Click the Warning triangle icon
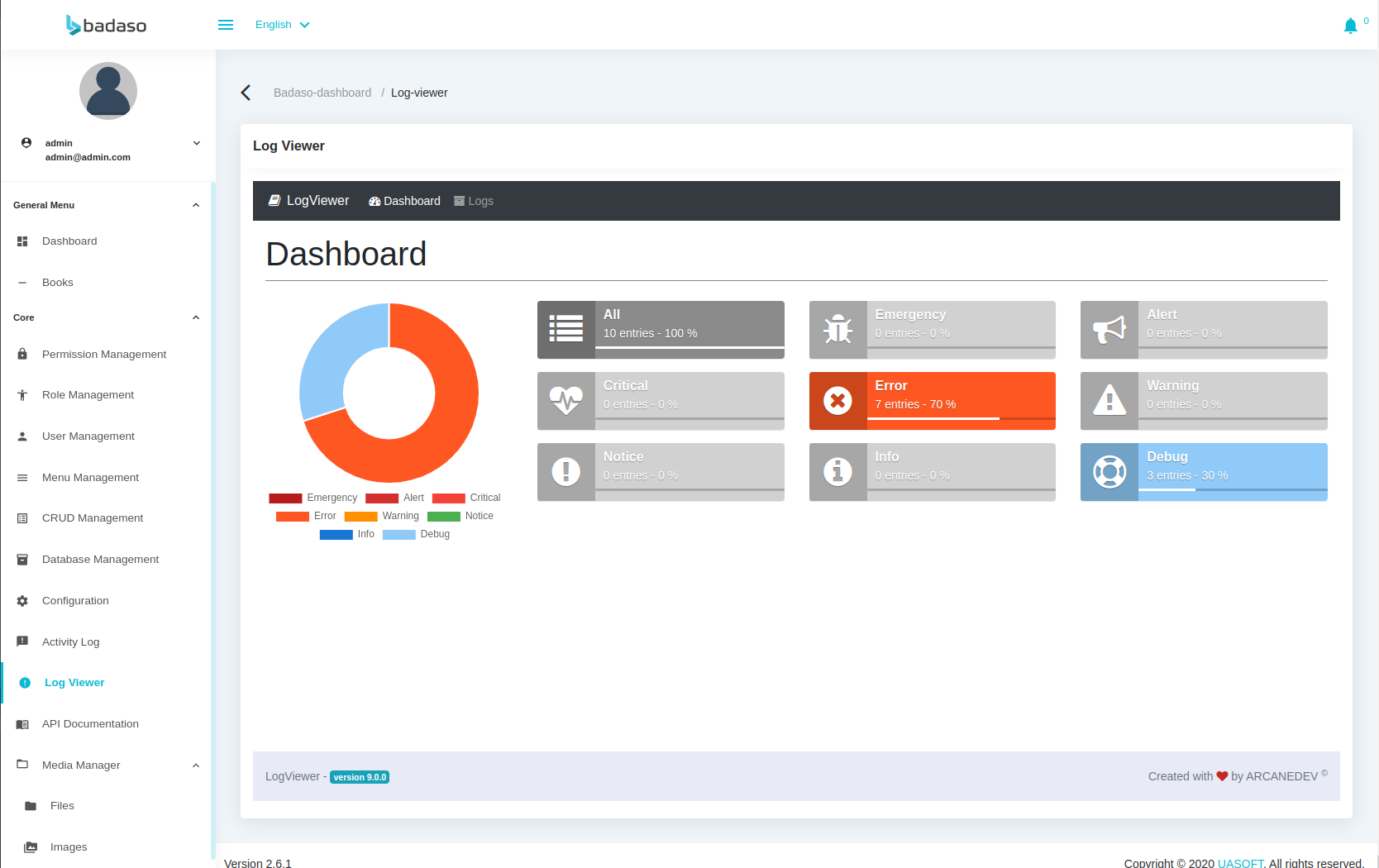The height and width of the screenshot is (868, 1379). [1109, 401]
